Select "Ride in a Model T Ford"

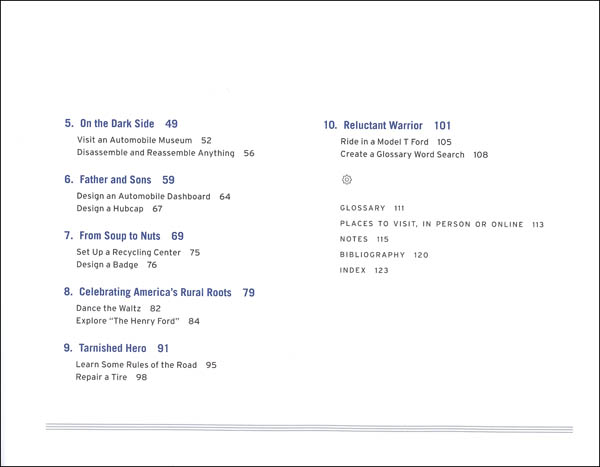pyautogui.click(x=384, y=142)
